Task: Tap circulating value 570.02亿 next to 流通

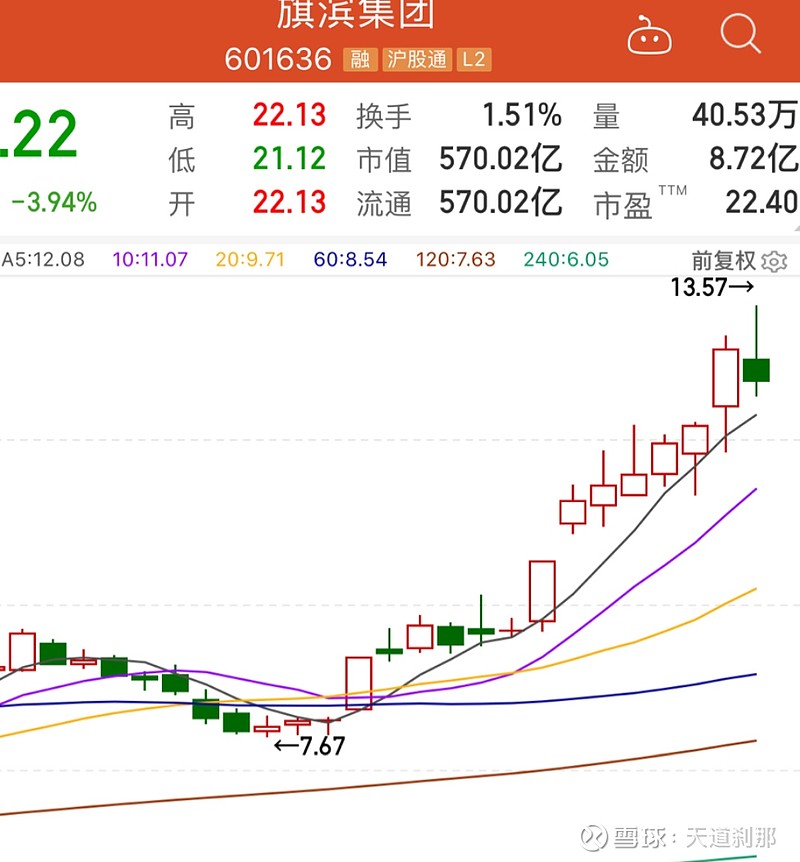Action: (x=500, y=202)
